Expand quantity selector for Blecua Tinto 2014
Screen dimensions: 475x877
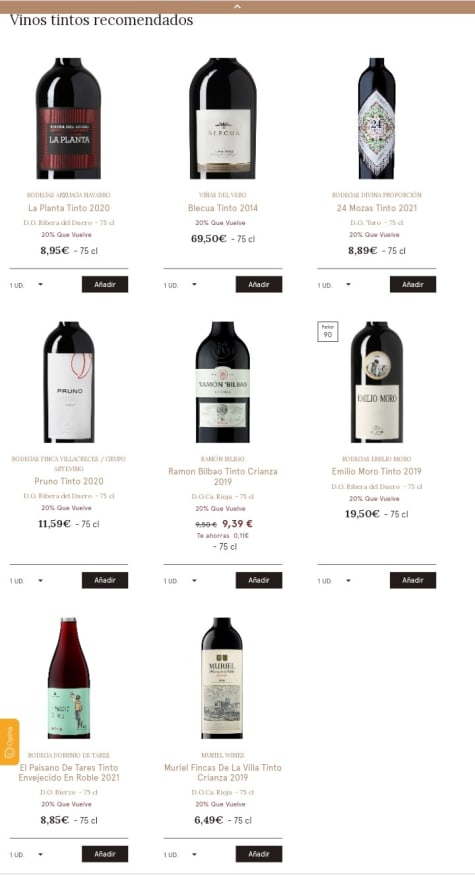[180, 285]
